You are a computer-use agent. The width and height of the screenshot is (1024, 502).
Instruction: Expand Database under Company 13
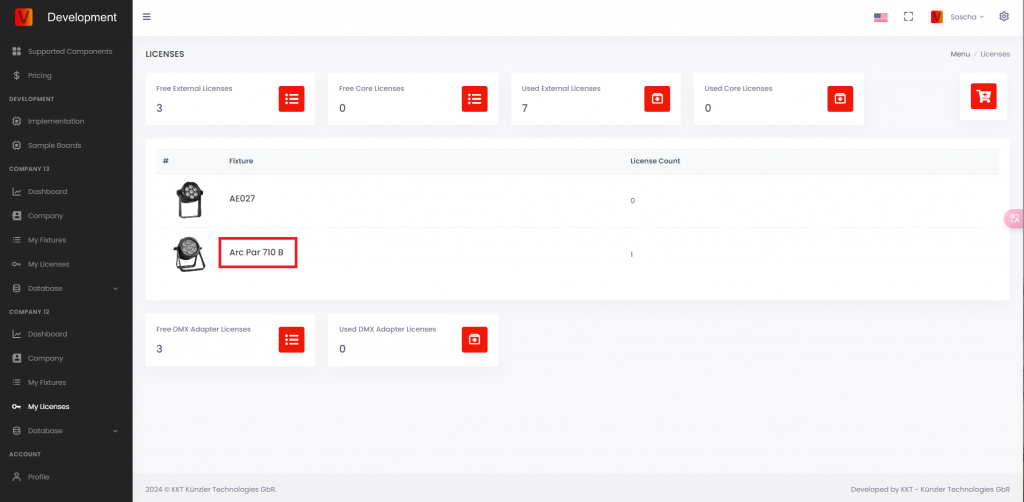tap(65, 288)
